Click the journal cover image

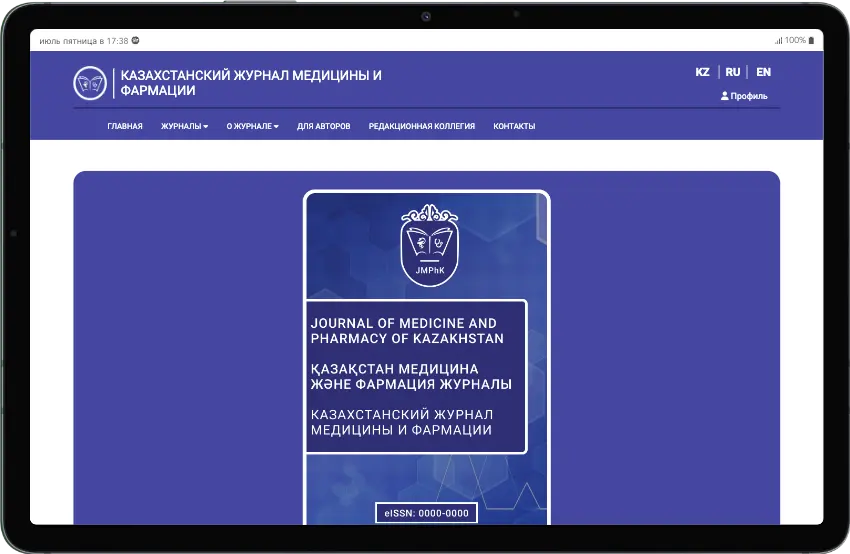(427, 357)
